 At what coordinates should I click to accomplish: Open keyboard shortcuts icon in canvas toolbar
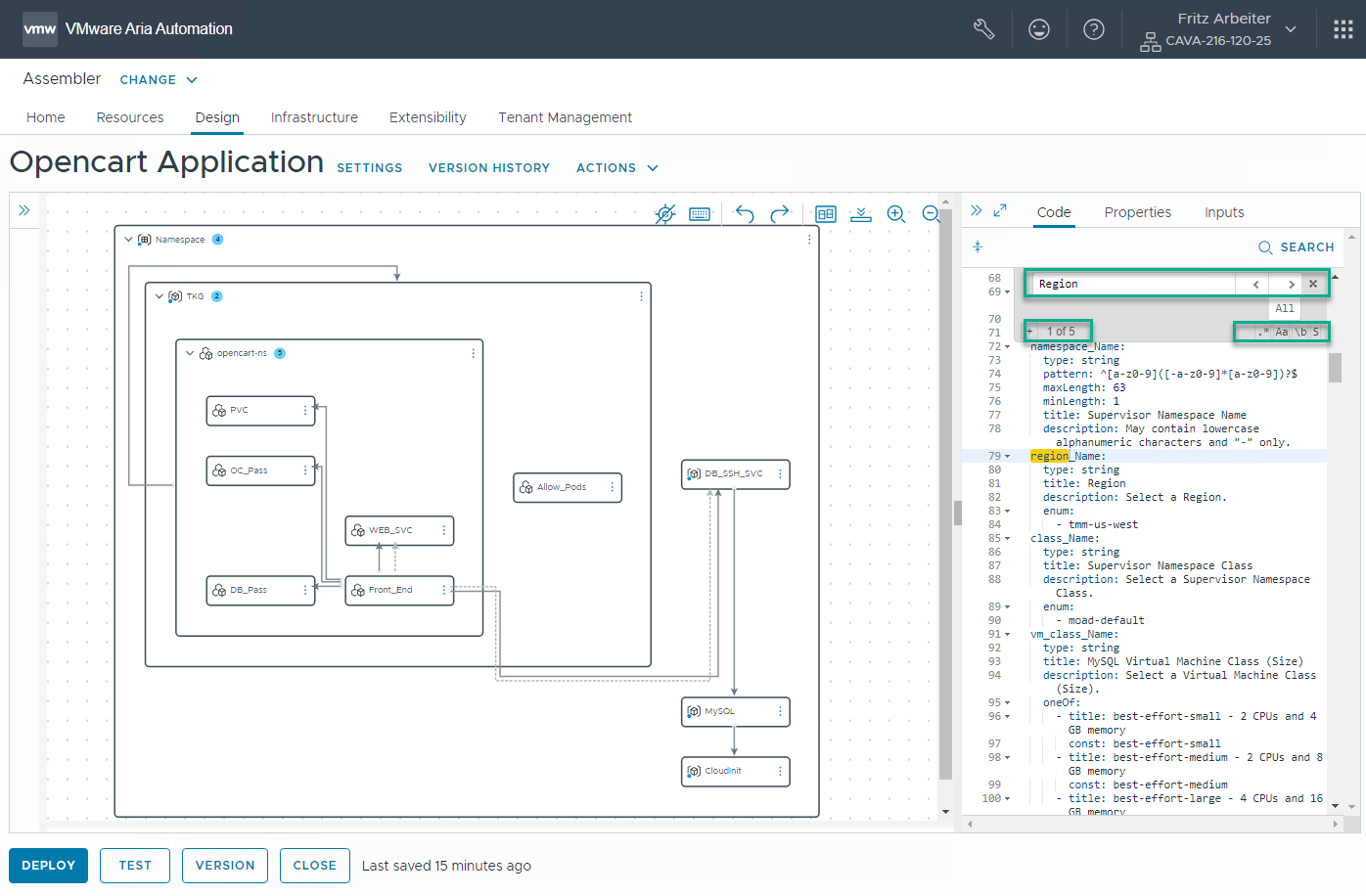click(x=700, y=214)
